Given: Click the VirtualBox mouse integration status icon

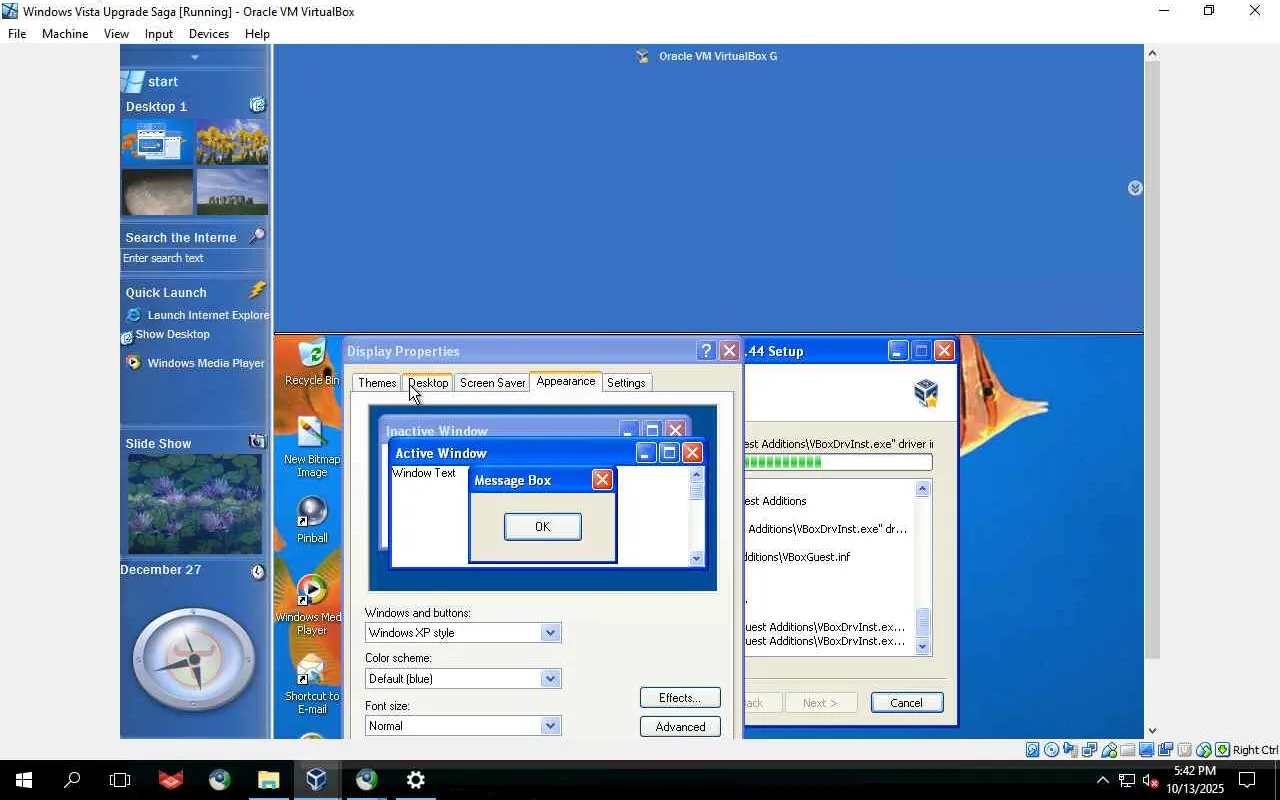Looking at the screenshot, I should coord(1204,750).
